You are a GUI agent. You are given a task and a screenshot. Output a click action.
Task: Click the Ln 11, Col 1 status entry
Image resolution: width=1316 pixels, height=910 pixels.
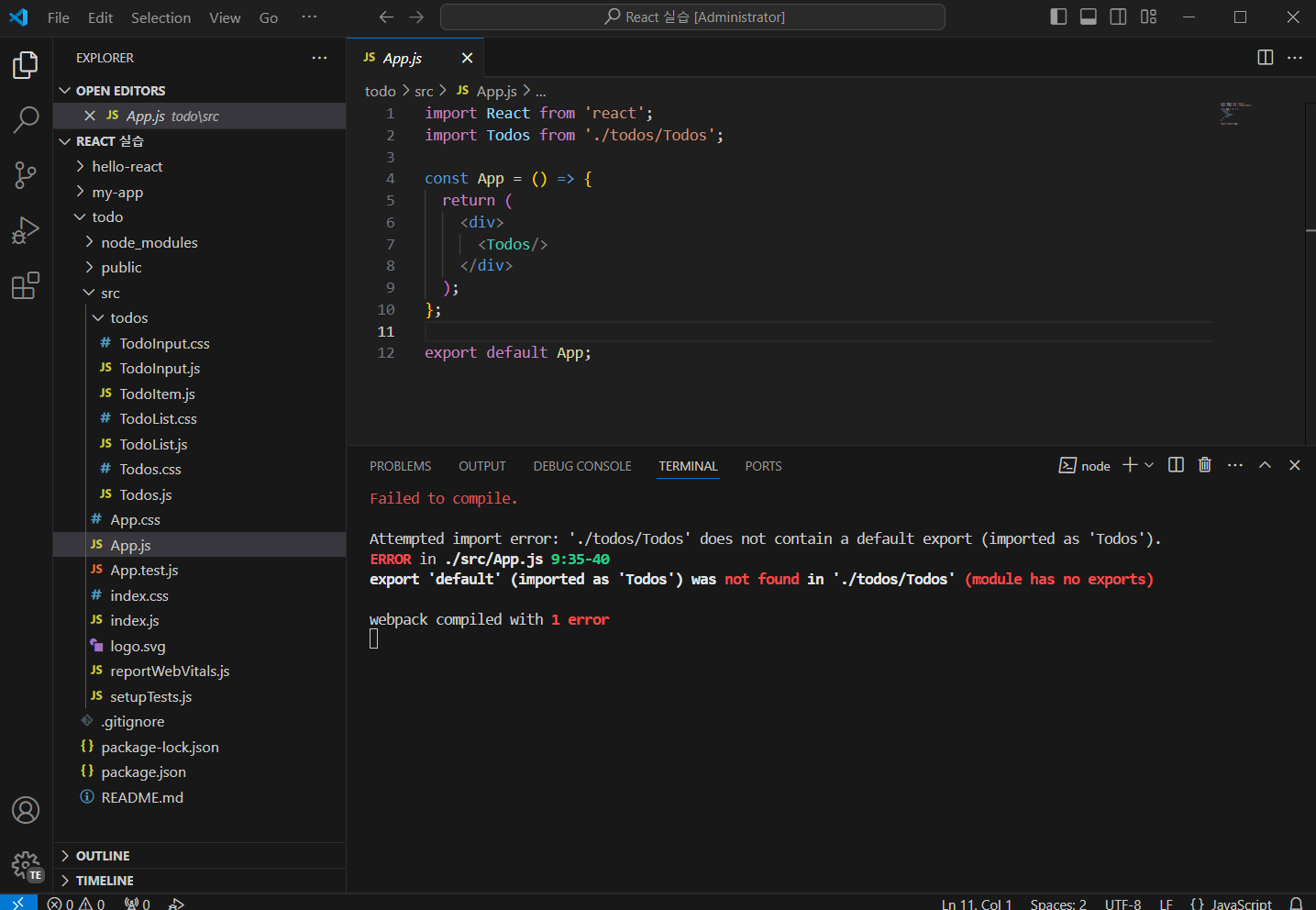(x=977, y=904)
